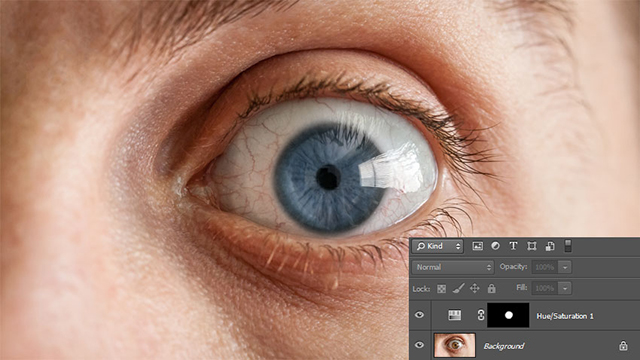Filter for shape layers icon
640x360 pixels.
pos(531,246)
